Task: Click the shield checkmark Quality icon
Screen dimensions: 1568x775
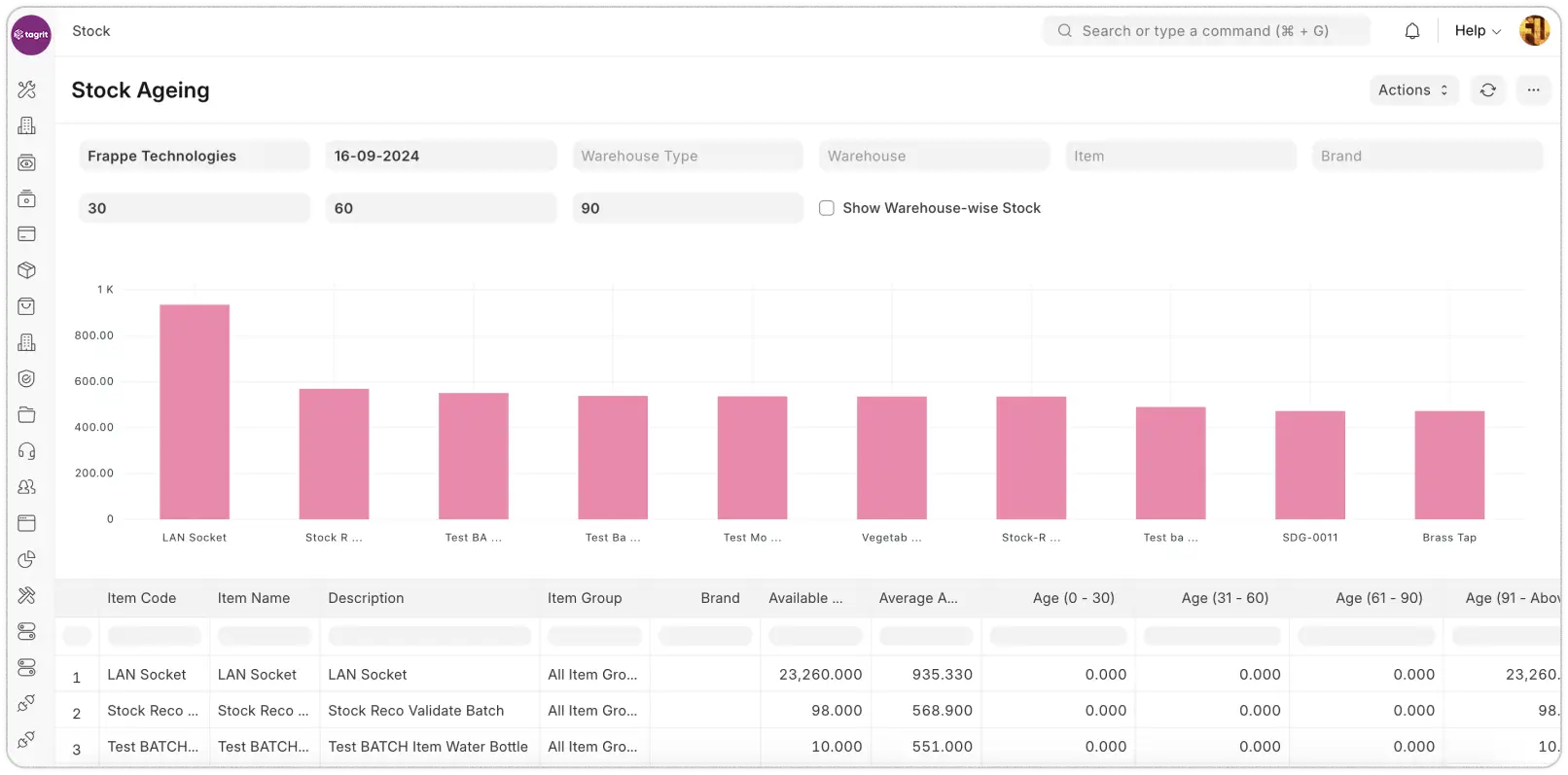Action: [x=27, y=378]
